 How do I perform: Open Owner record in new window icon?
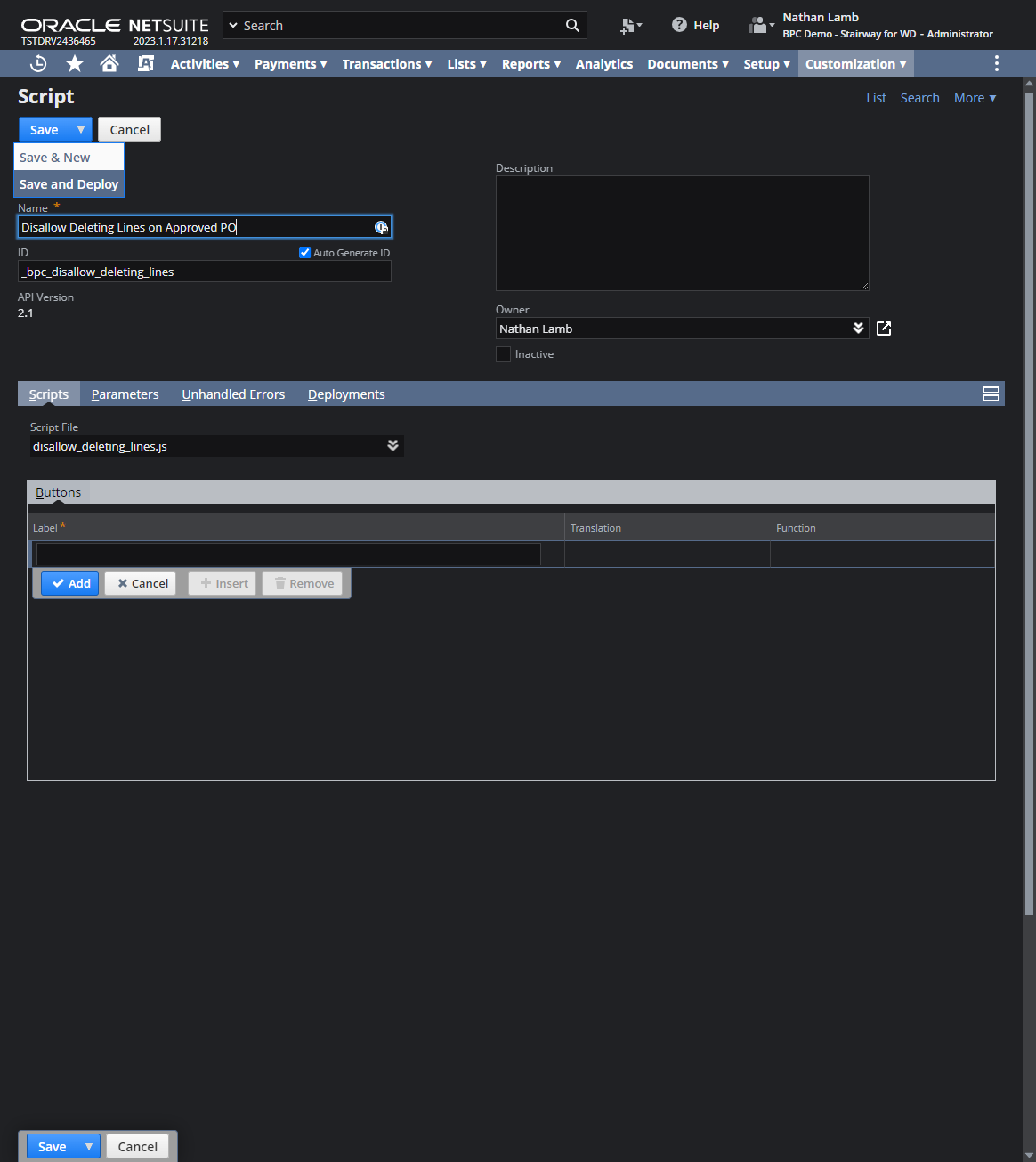coord(884,329)
